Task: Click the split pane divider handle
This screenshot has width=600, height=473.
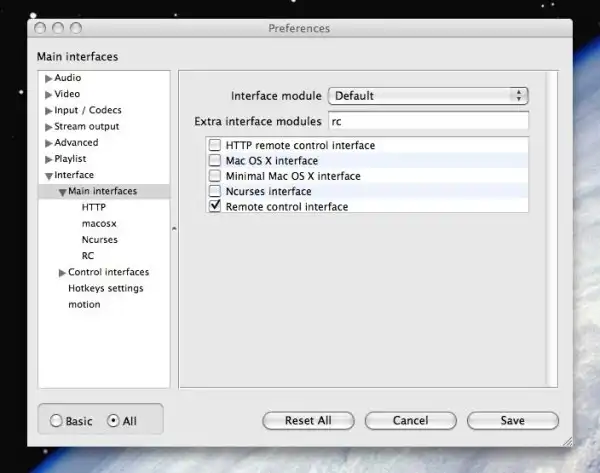Action: (174, 229)
